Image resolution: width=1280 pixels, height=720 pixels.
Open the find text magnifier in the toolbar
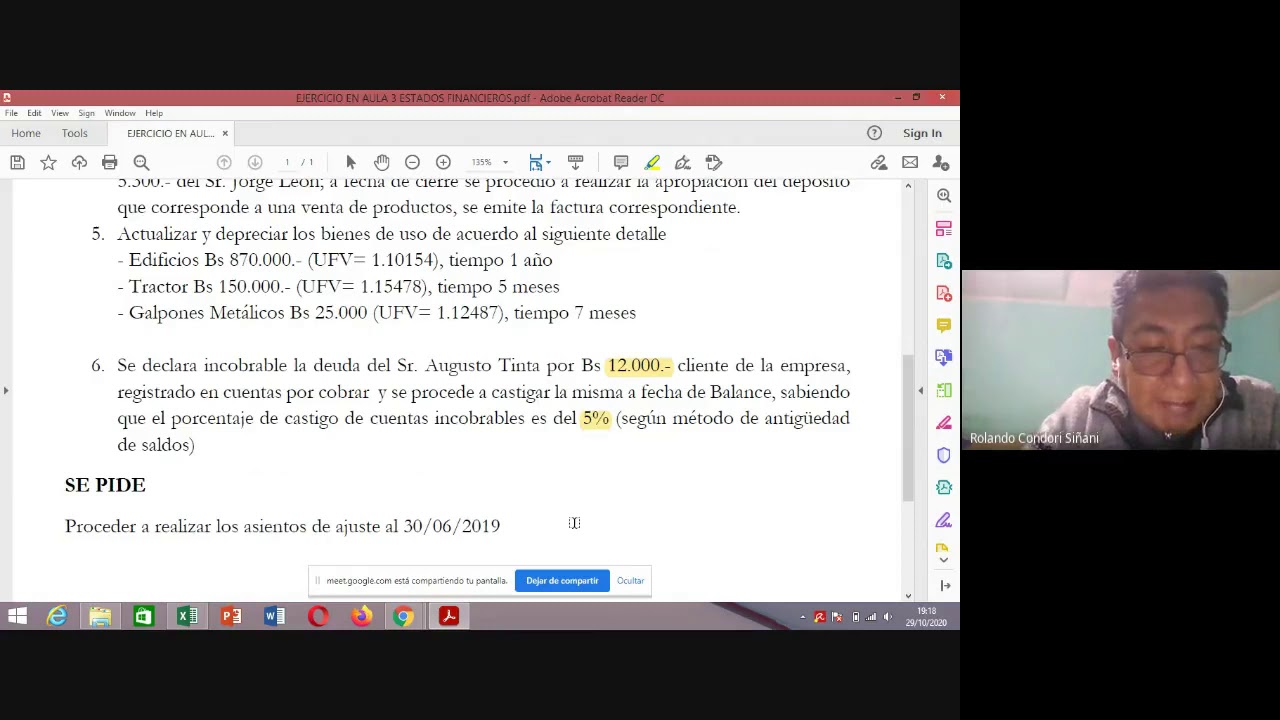[x=141, y=162]
